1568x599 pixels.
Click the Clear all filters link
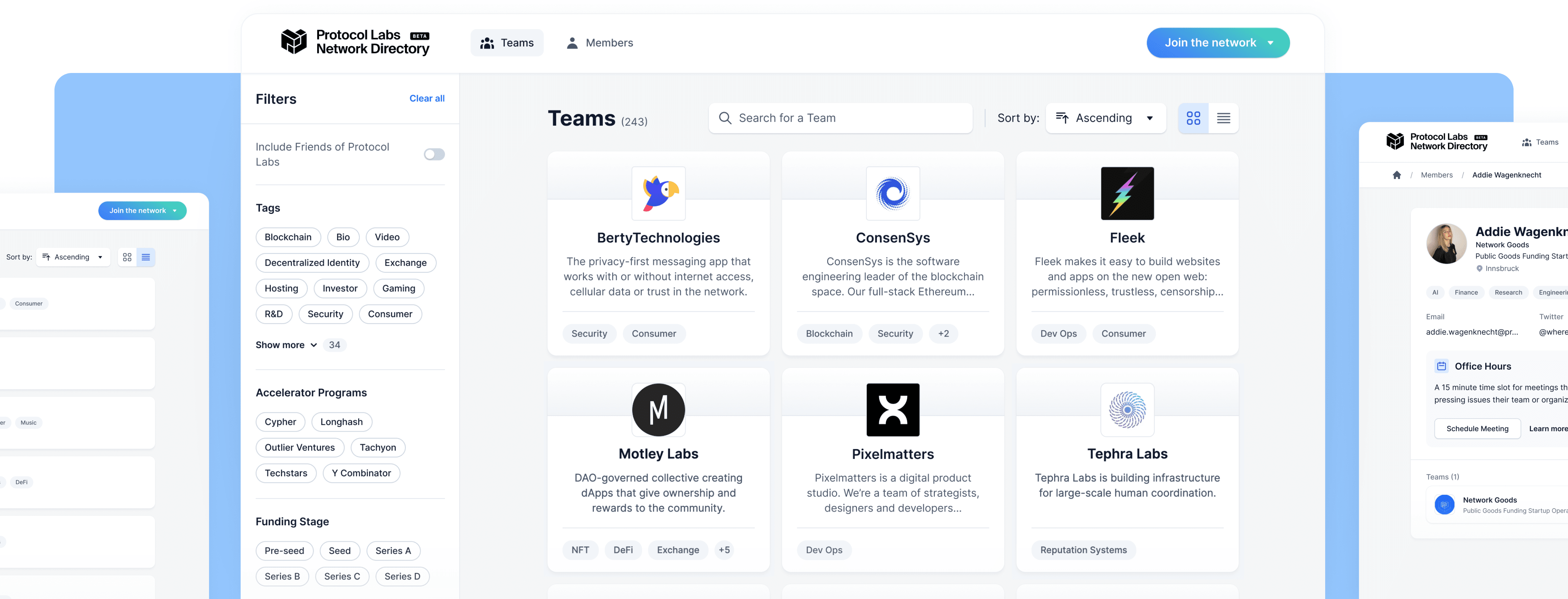point(427,98)
